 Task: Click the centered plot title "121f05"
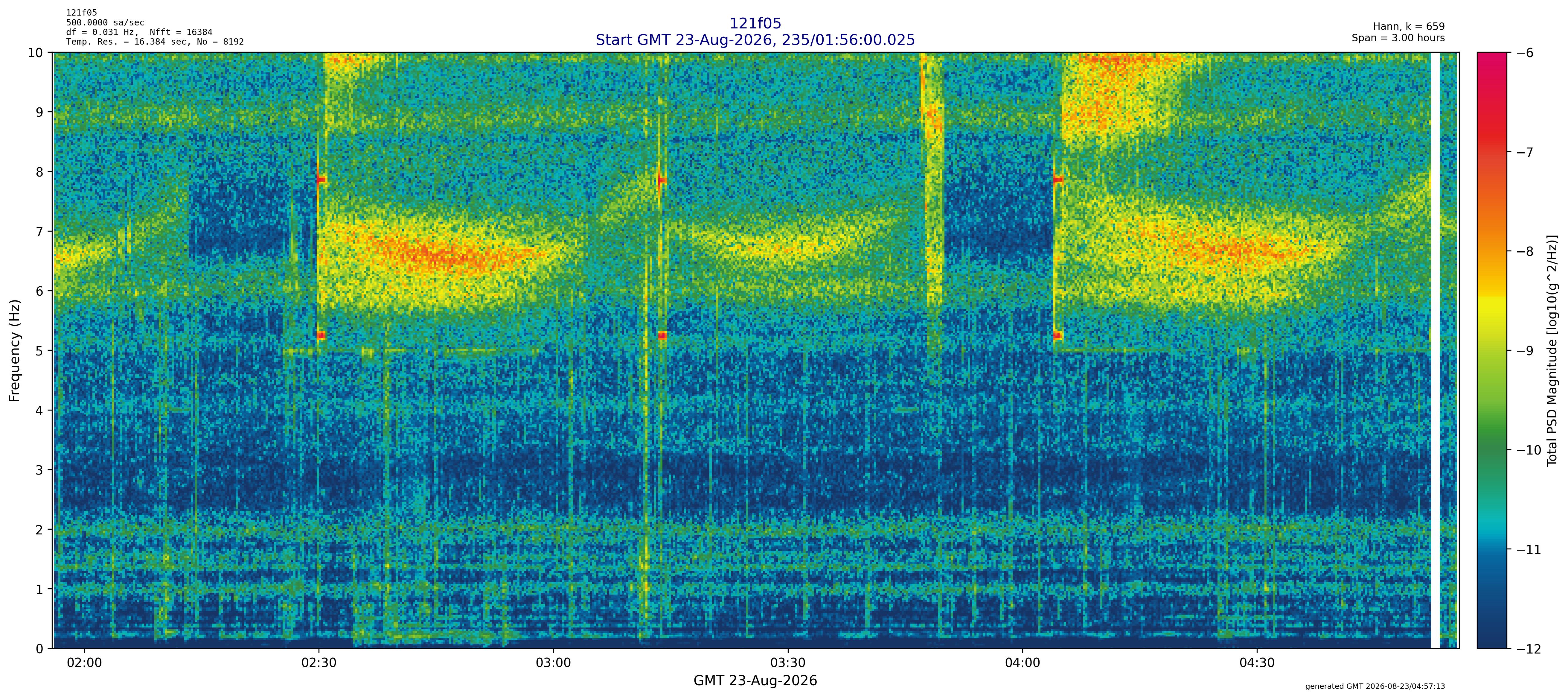point(755,24)
